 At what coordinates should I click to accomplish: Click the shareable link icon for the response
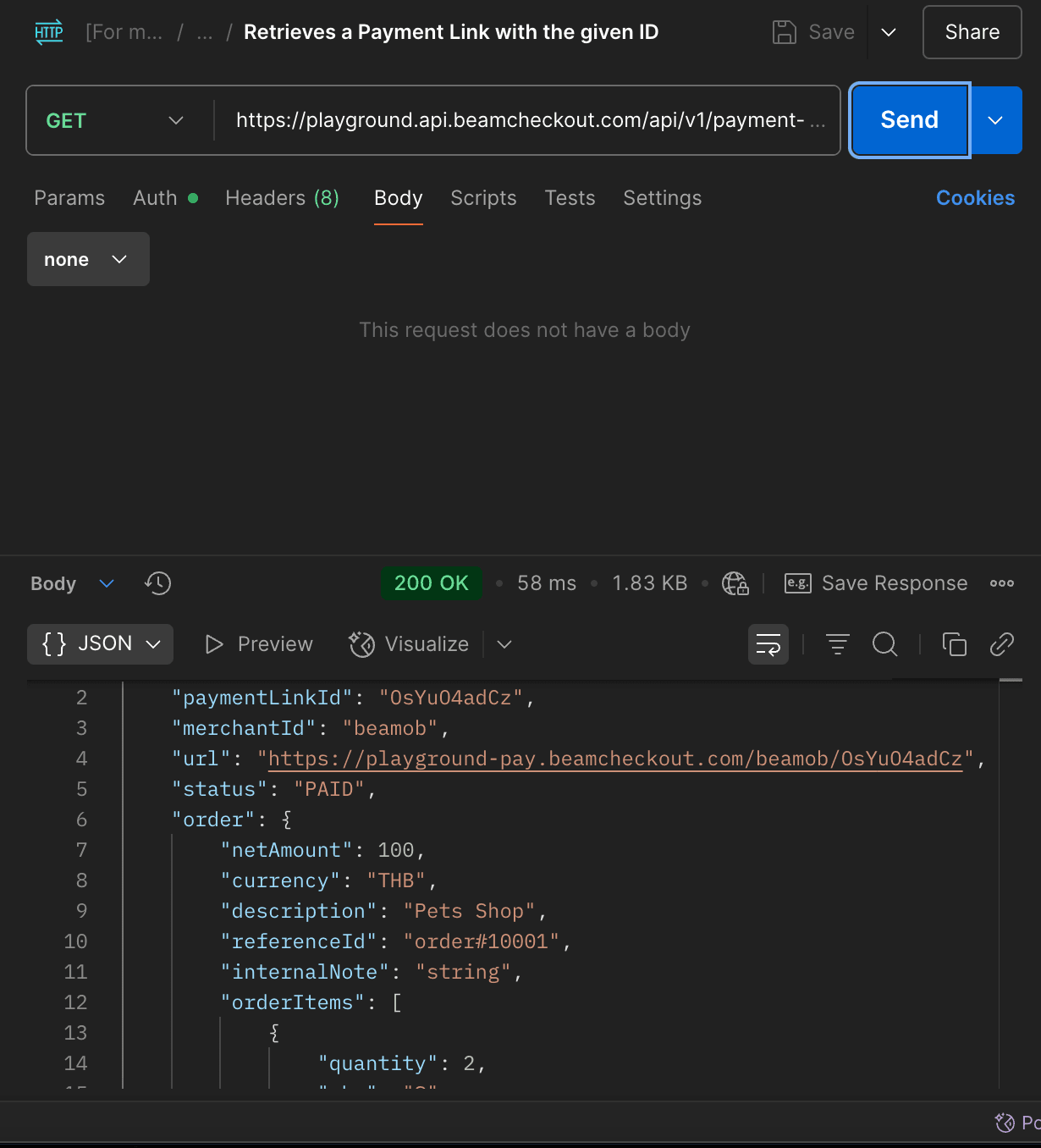[x=1001, y=644]
